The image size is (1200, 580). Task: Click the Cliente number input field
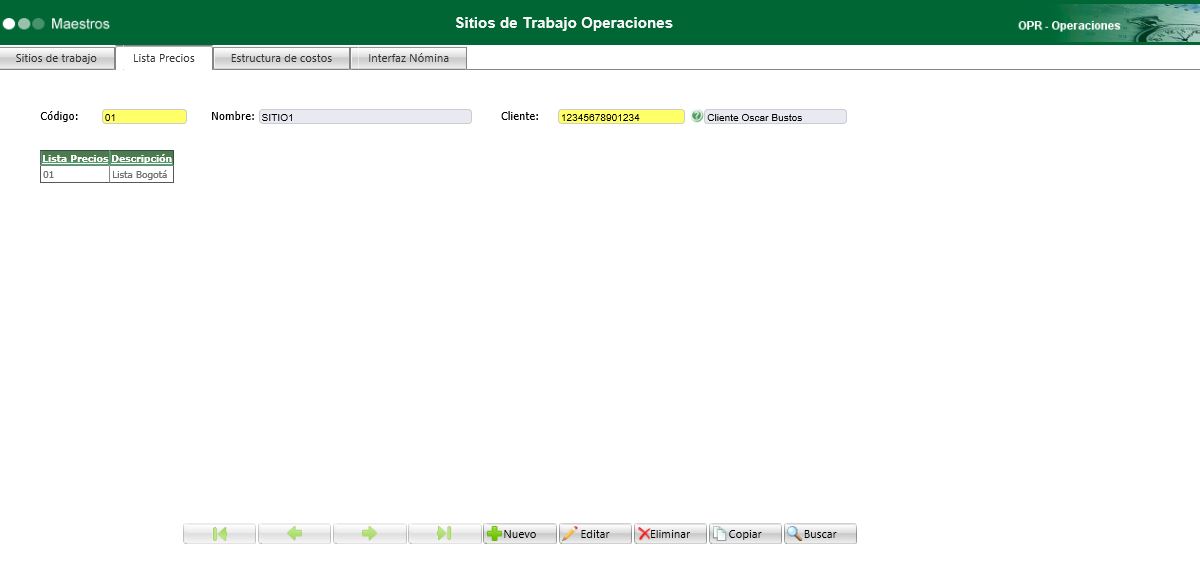[621, 117]
